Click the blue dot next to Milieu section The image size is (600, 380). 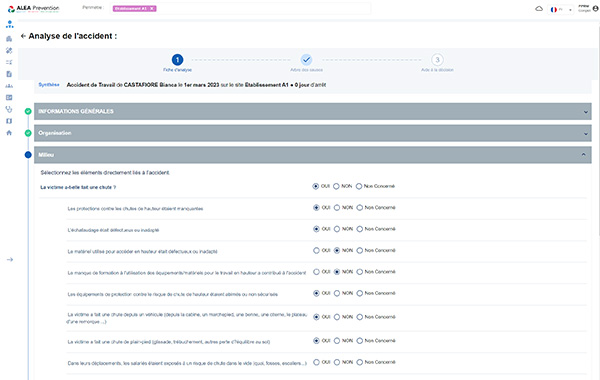click(x=28, y=155)
